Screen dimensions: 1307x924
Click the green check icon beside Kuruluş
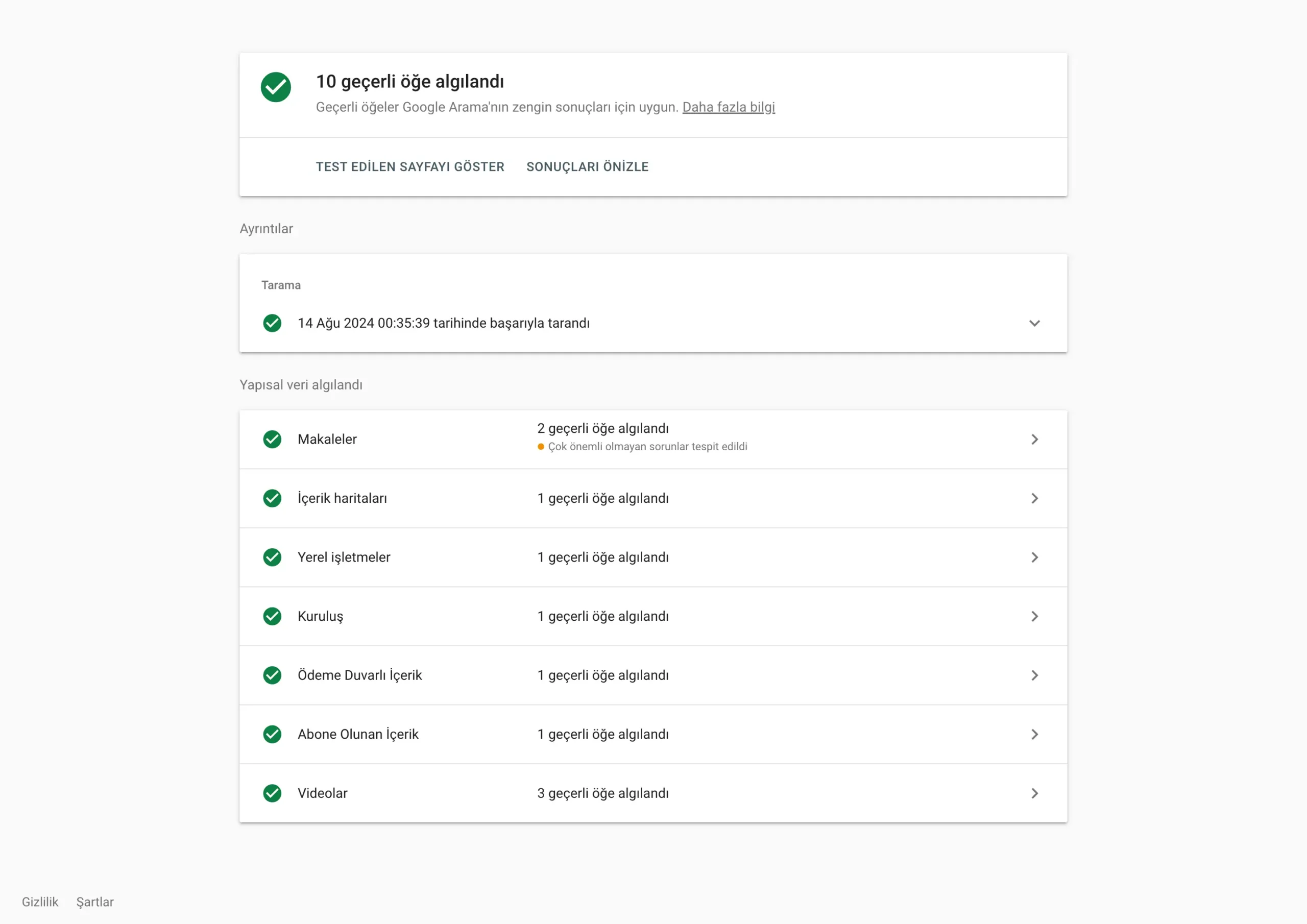(x=272, y=616)
